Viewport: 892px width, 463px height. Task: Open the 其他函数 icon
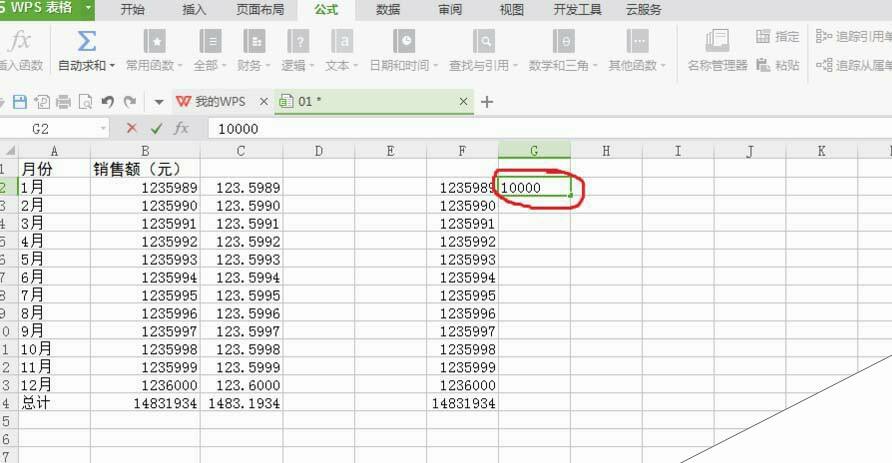(x=637, y=41)
